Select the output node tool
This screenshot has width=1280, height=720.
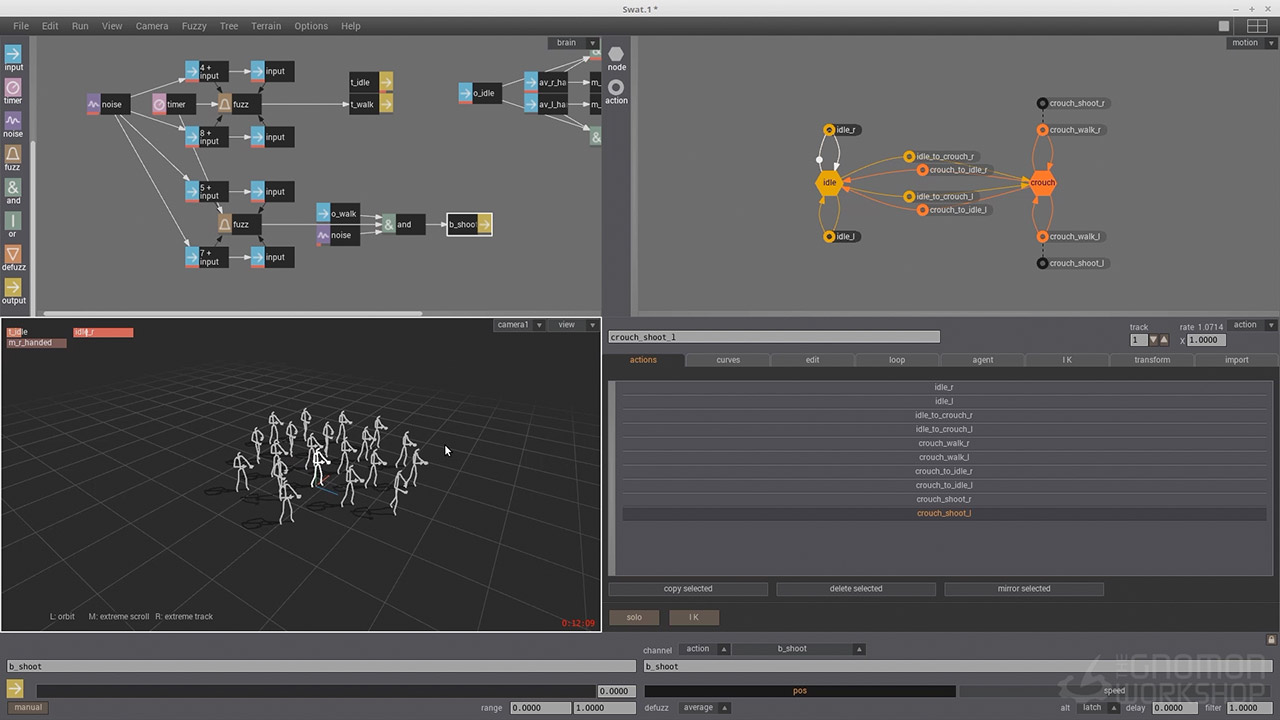point(13,288)
